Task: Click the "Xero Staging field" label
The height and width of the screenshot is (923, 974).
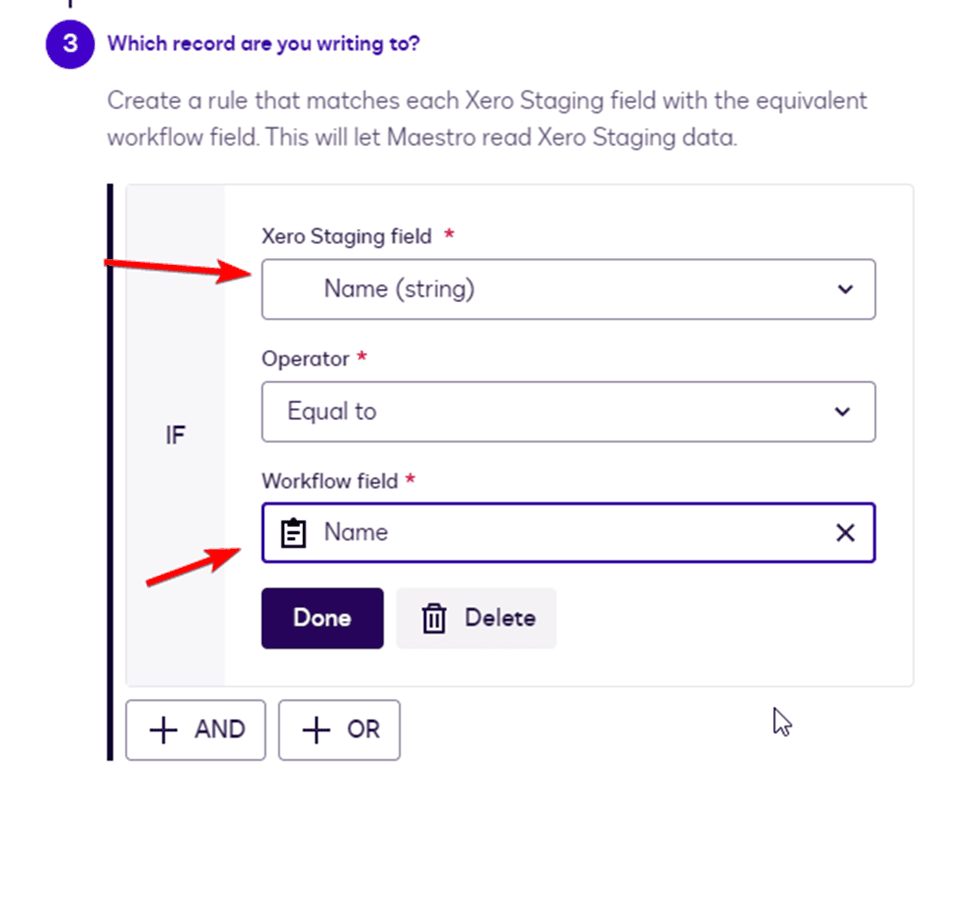Action: tap(346, 237)
